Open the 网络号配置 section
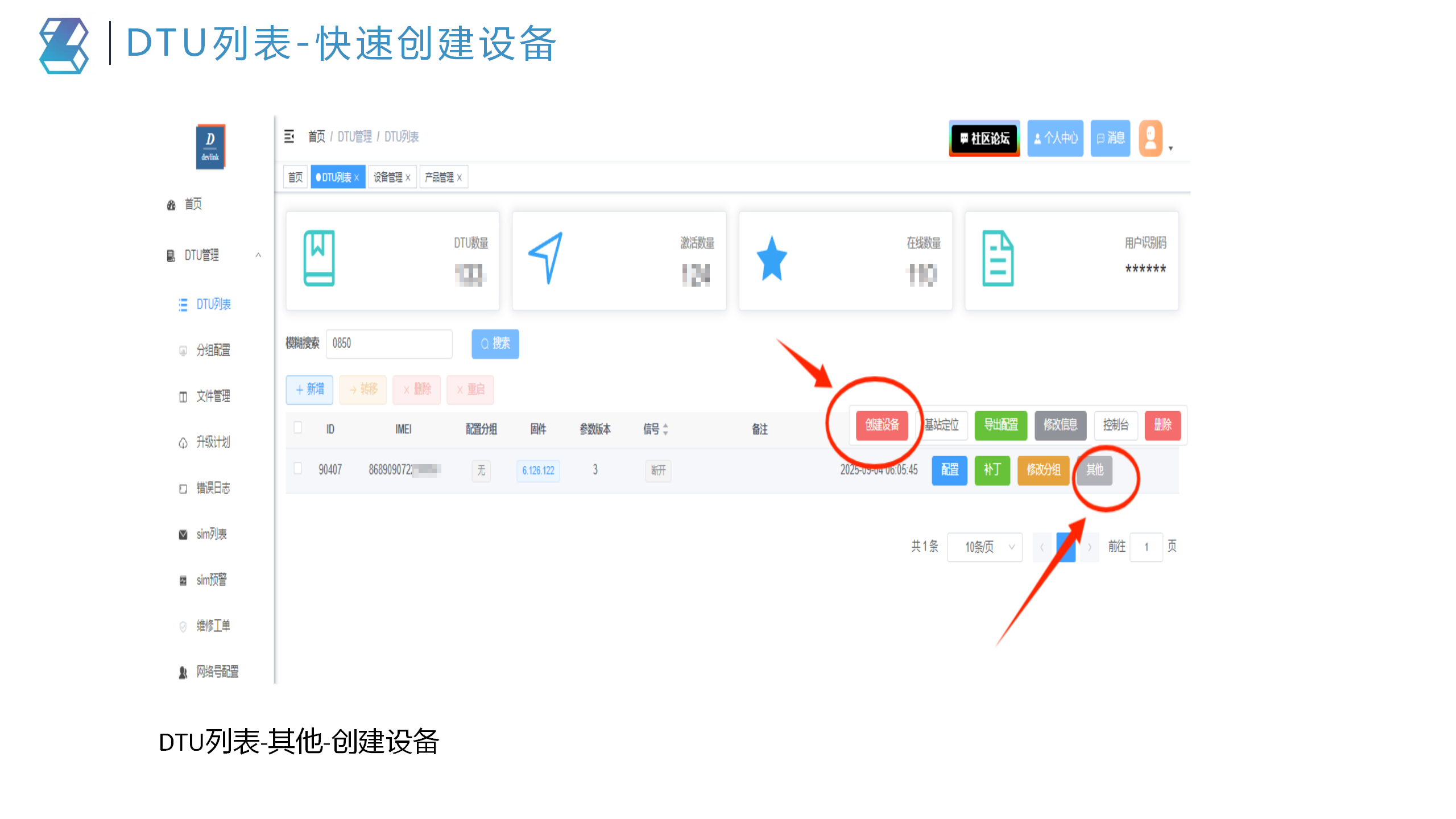 tap(217, 672)
